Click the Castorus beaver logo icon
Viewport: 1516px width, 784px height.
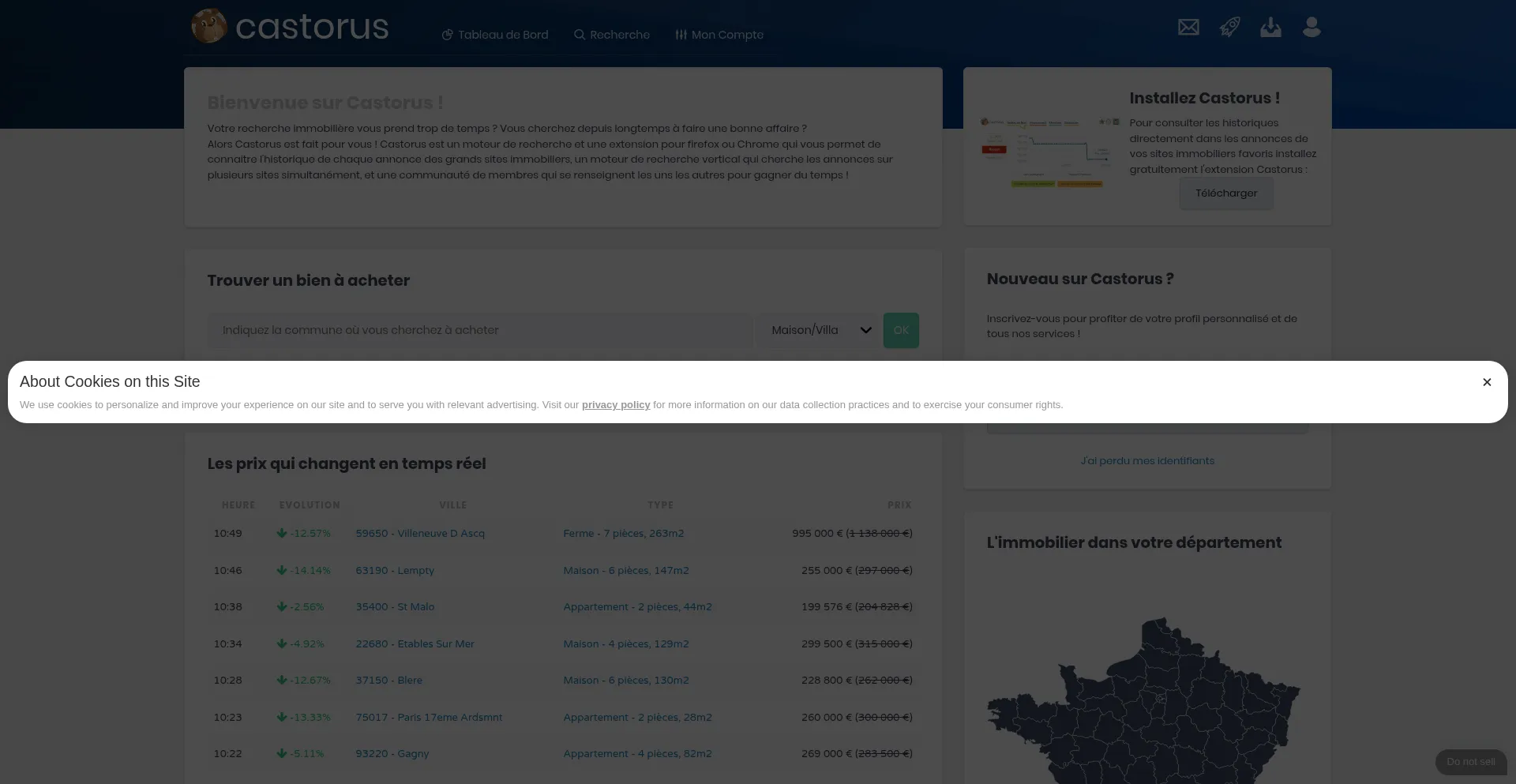[209, 26]
